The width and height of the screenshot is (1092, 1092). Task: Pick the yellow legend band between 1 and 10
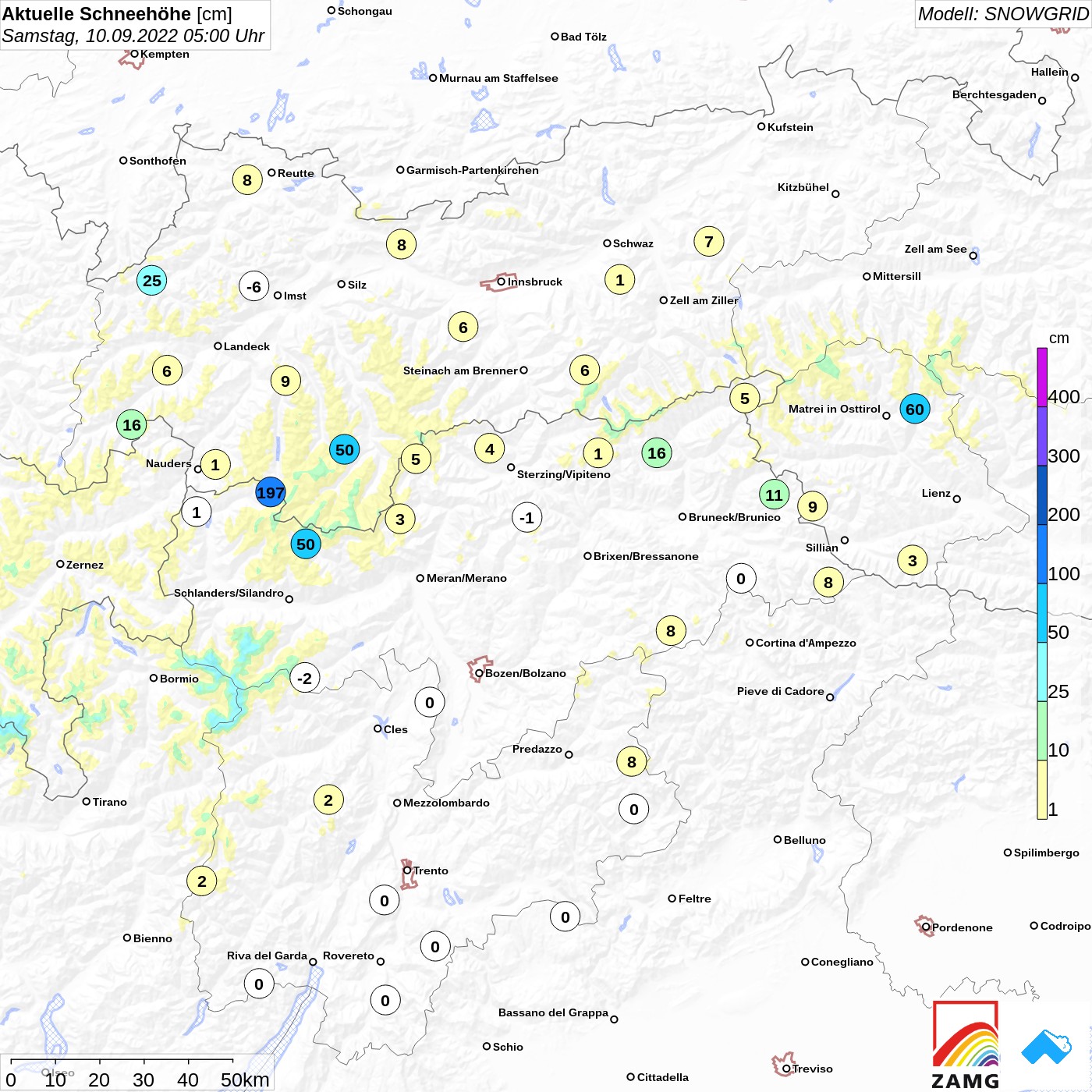[x=1042, y=789]
